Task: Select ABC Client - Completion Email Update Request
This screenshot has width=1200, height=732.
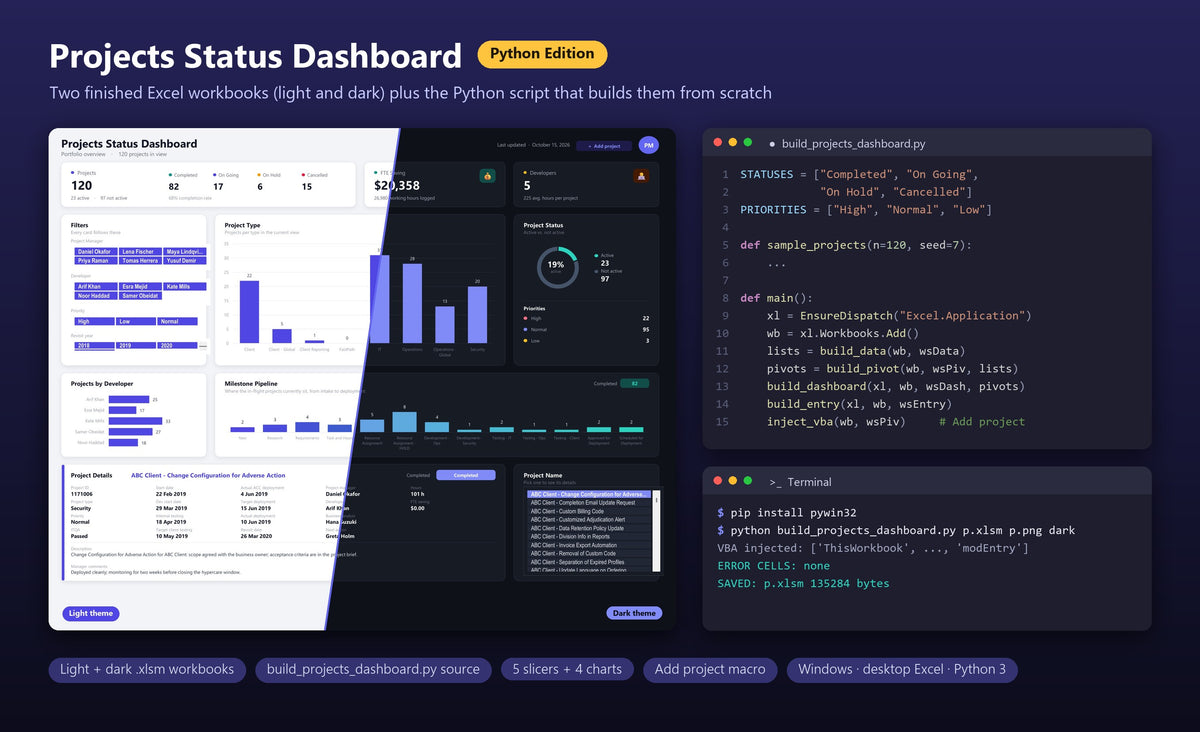Action: point(589,502)
